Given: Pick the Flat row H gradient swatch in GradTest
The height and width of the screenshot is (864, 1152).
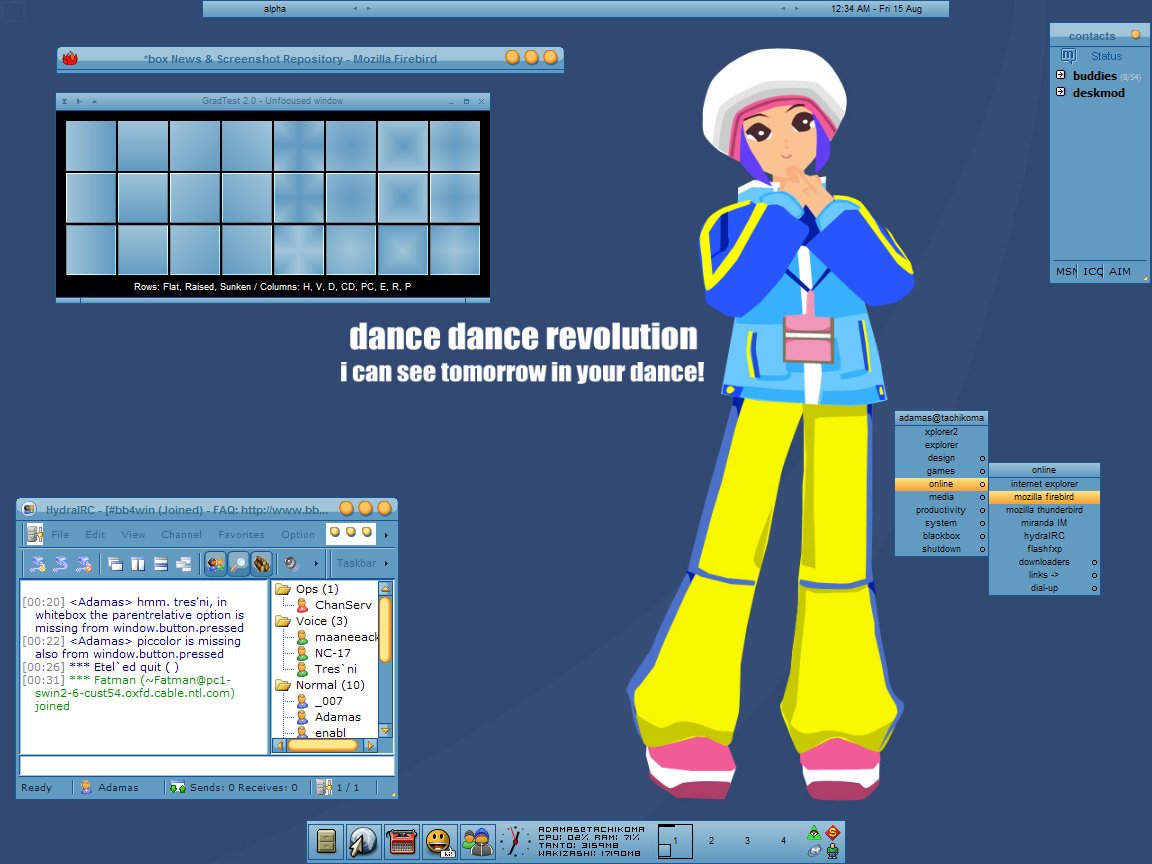Looking at the screenshot, I should coord(91,145).
